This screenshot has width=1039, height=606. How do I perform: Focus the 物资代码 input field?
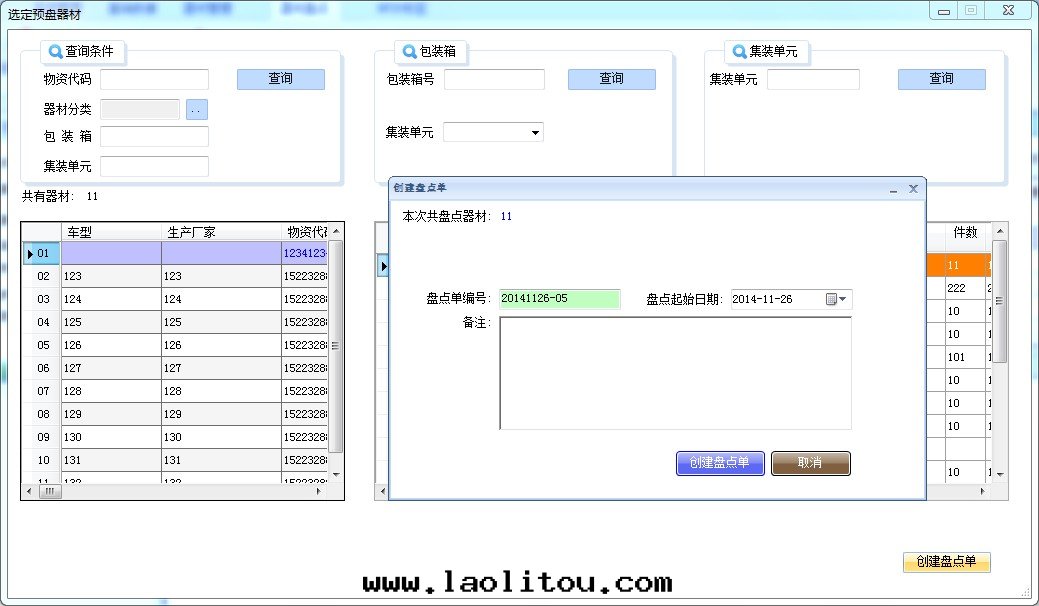click(x=154, y=80)
